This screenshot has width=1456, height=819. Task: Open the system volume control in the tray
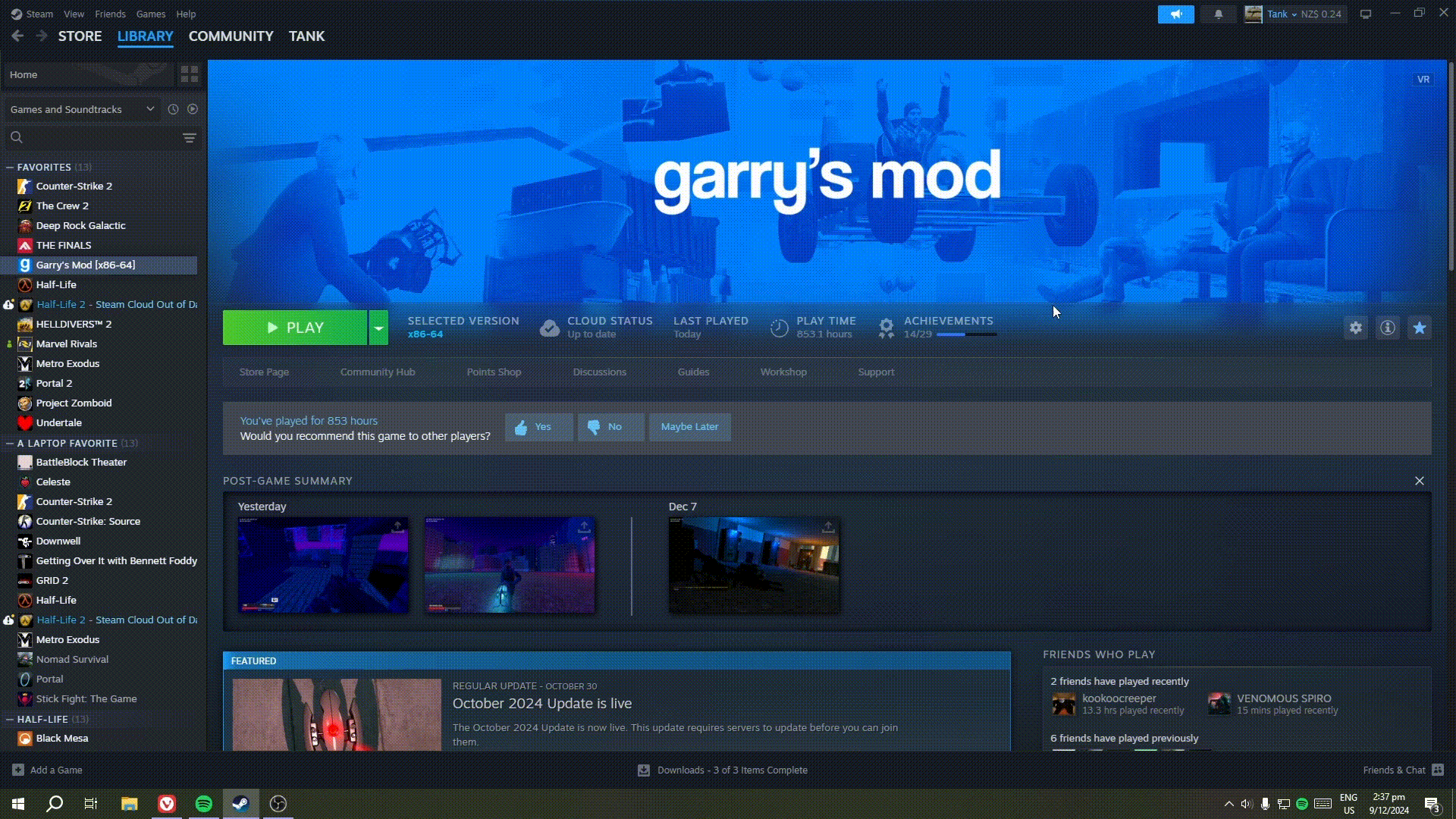click(x=1246, y=804)
